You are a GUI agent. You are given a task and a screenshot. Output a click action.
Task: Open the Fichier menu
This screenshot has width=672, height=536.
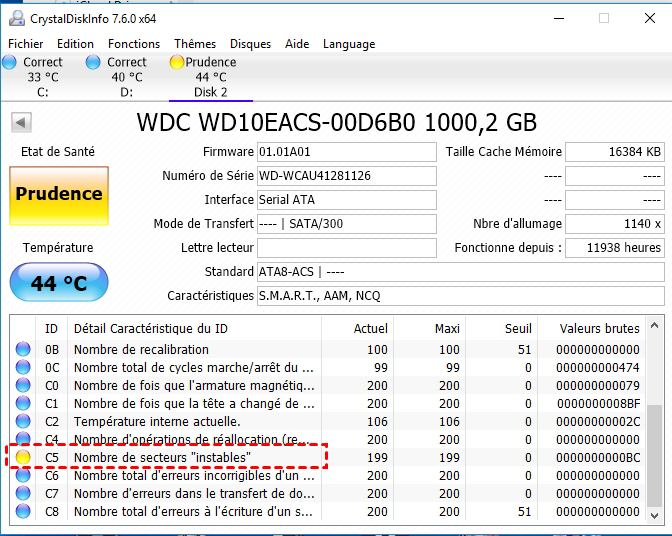point(26,44)
